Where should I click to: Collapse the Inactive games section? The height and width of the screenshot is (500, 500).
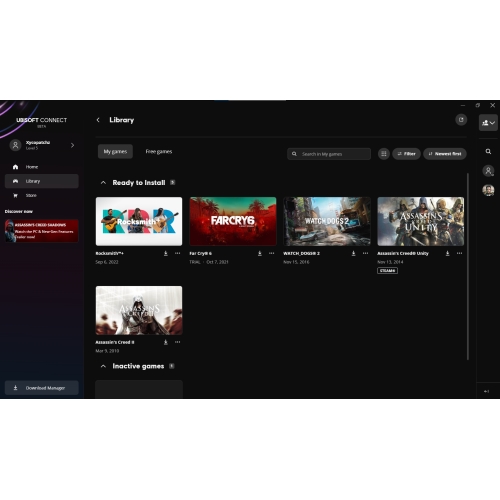tap(103, 366)
